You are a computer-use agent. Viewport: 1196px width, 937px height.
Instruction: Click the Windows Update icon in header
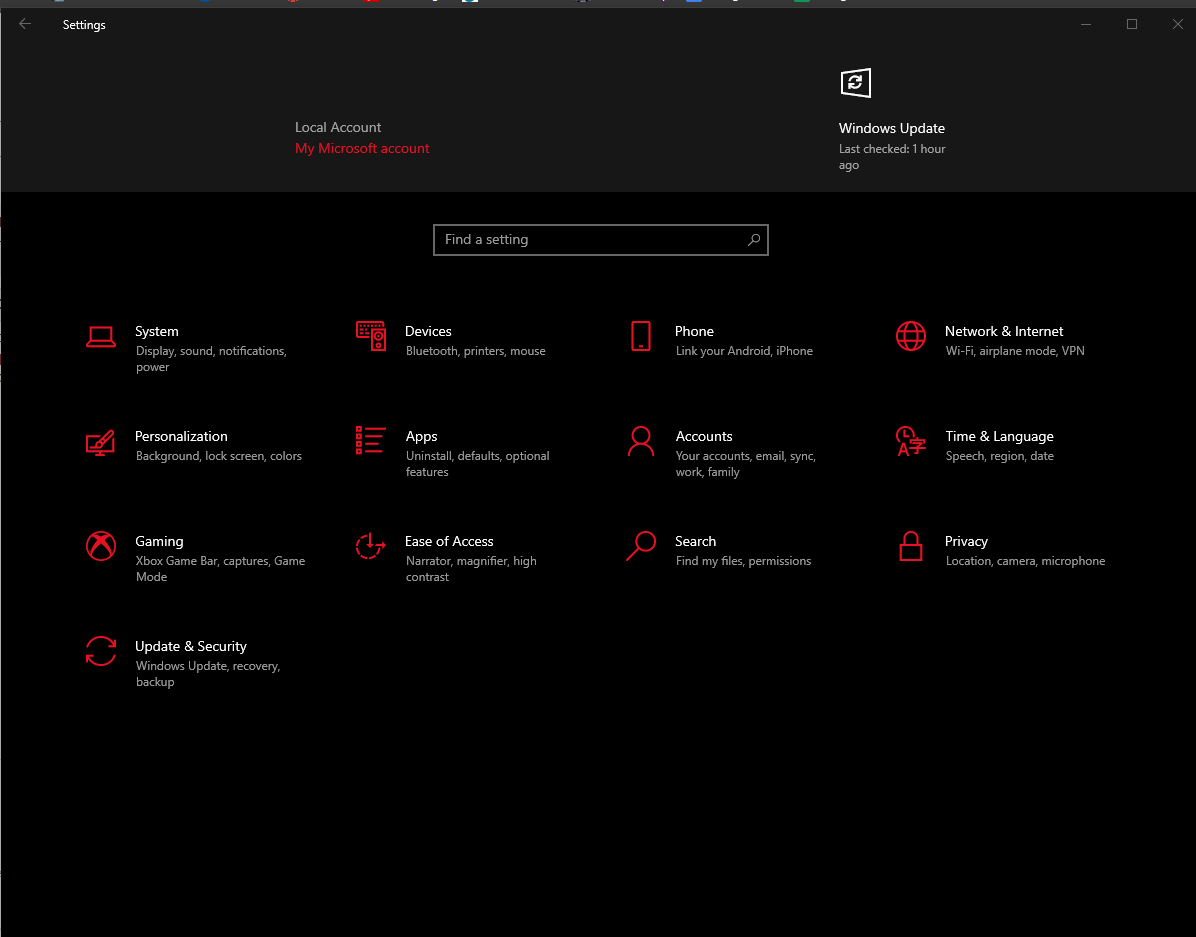click(855, 83)
